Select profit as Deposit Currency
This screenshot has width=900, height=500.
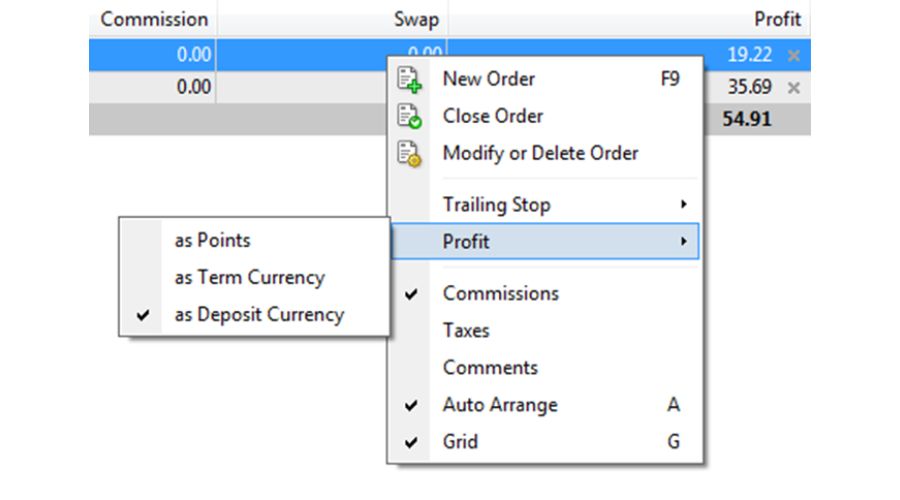[x=258, y=314]
